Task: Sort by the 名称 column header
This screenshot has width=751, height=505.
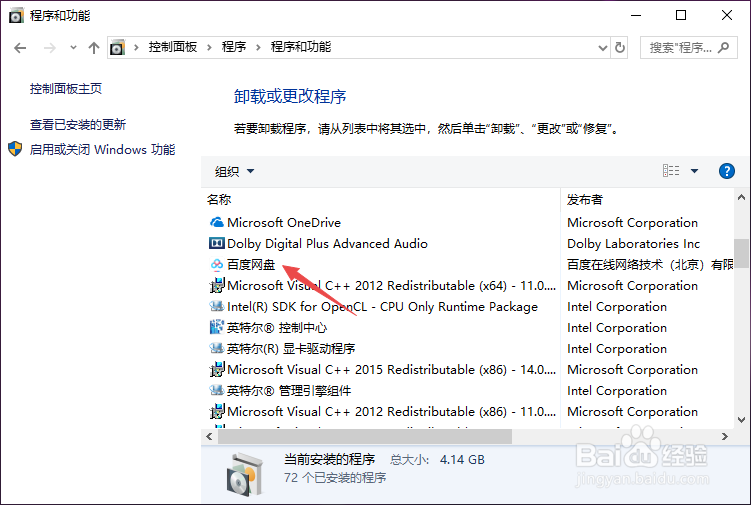Action: pyautogui.click(x=219, y=199)
